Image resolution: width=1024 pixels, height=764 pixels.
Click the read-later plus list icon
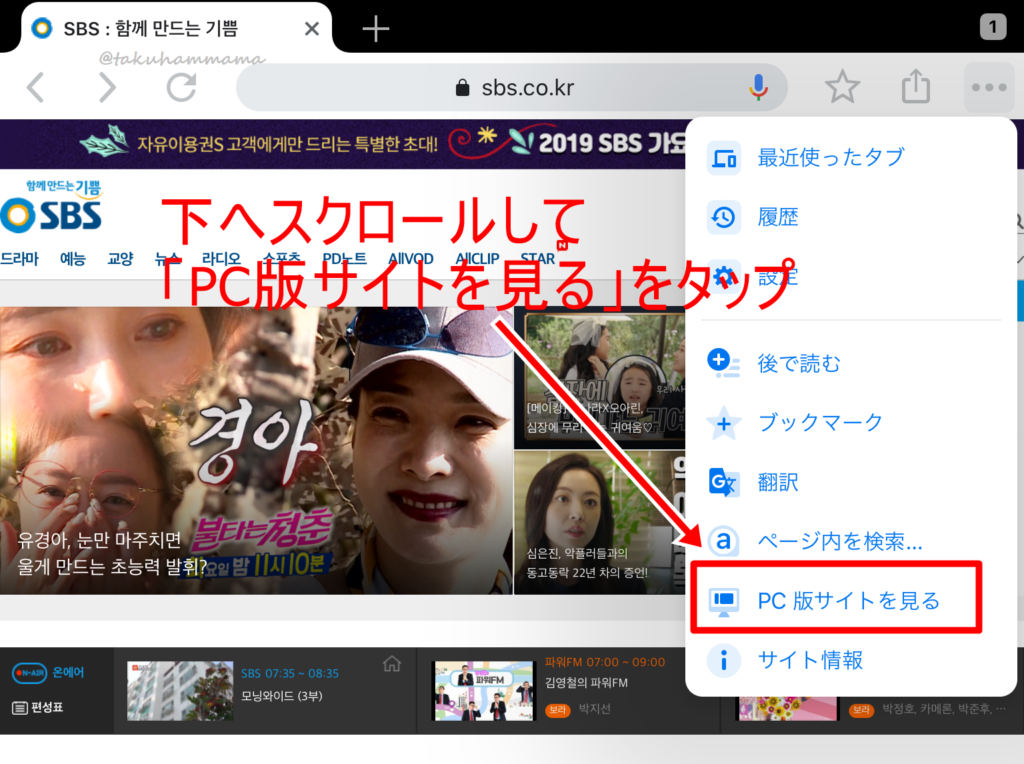tap(724, 363)
